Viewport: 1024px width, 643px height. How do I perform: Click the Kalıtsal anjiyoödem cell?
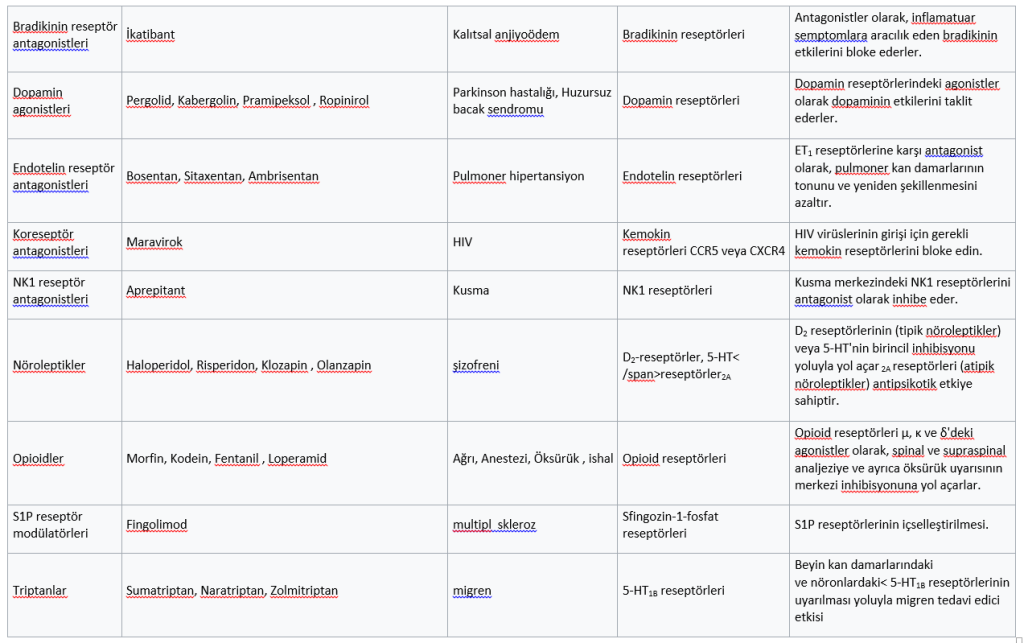[x=505, y=34]
